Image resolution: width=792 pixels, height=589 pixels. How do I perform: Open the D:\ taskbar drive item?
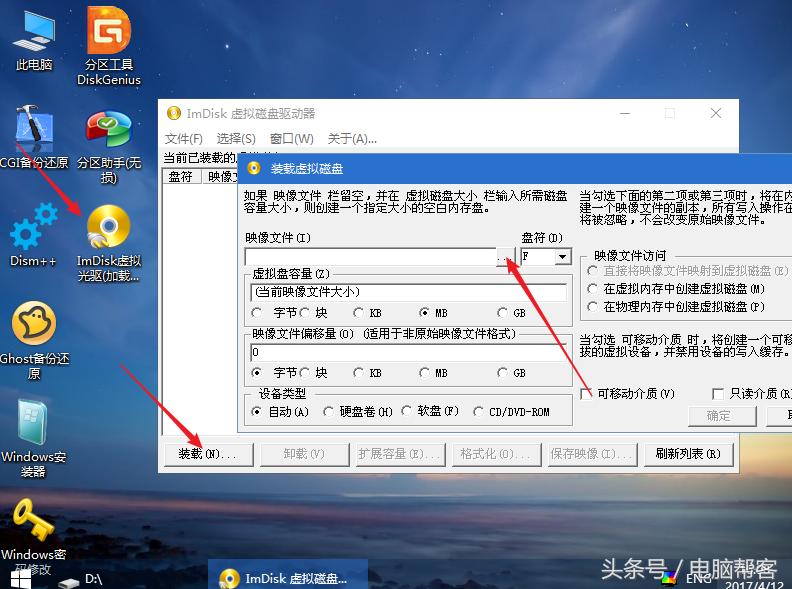click(x=81, y=579)
